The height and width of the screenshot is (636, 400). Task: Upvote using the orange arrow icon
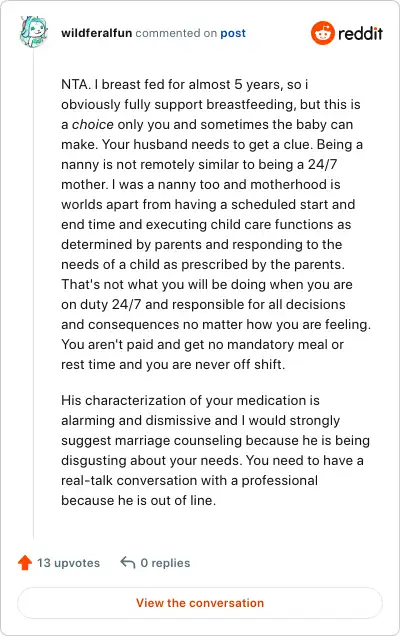25,563
